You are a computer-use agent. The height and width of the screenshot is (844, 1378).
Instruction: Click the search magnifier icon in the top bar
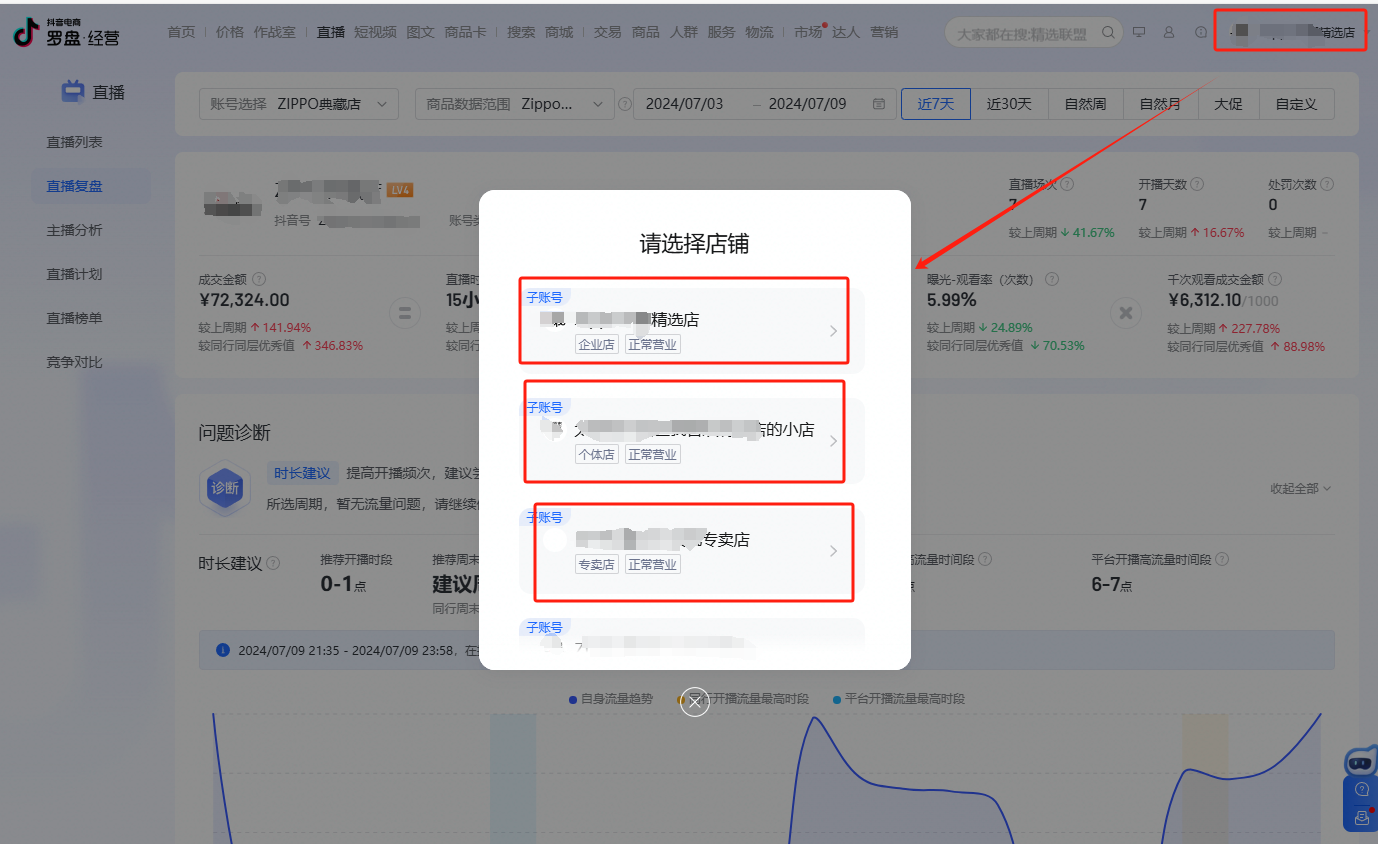1107,32
